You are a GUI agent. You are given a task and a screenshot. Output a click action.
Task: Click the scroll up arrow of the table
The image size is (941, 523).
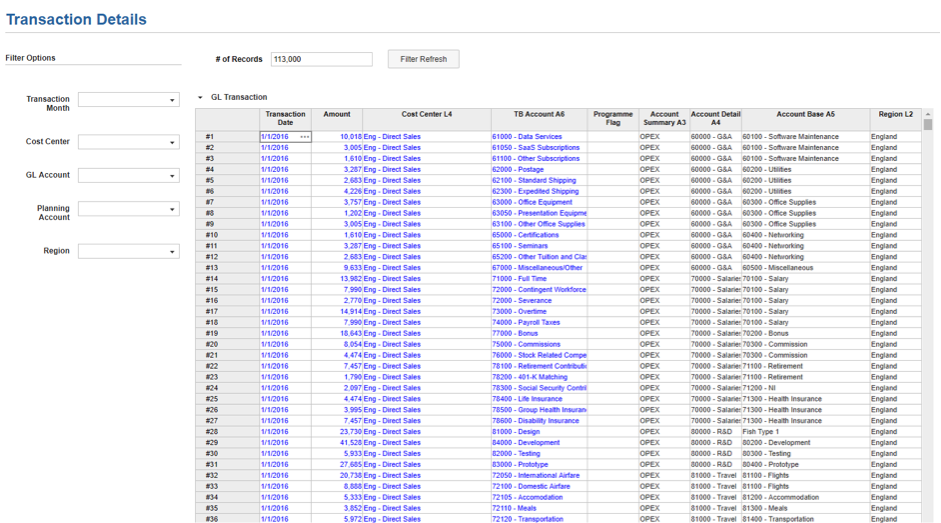click(x=928, y=113)
